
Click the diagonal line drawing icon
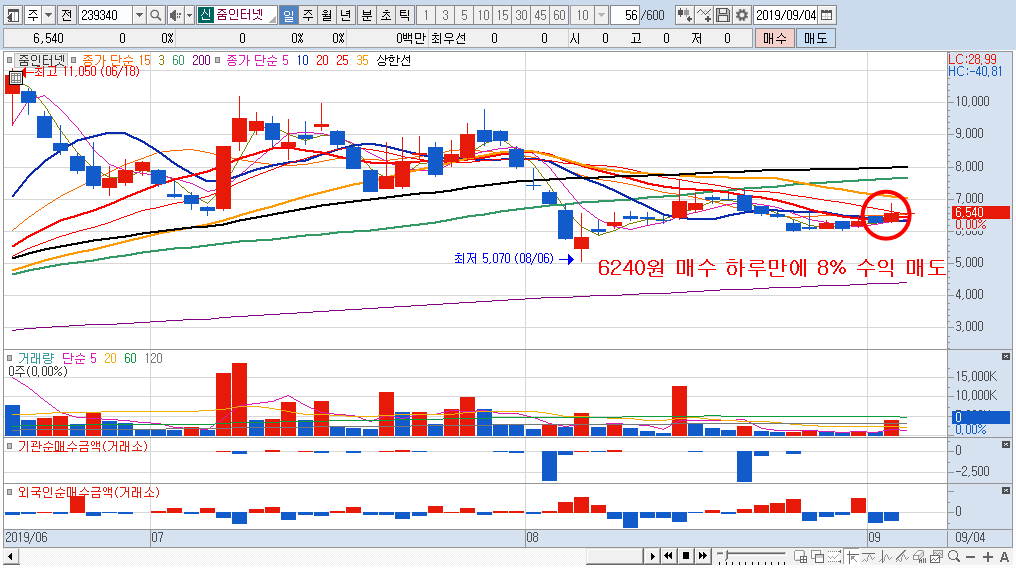coord(903,556)
